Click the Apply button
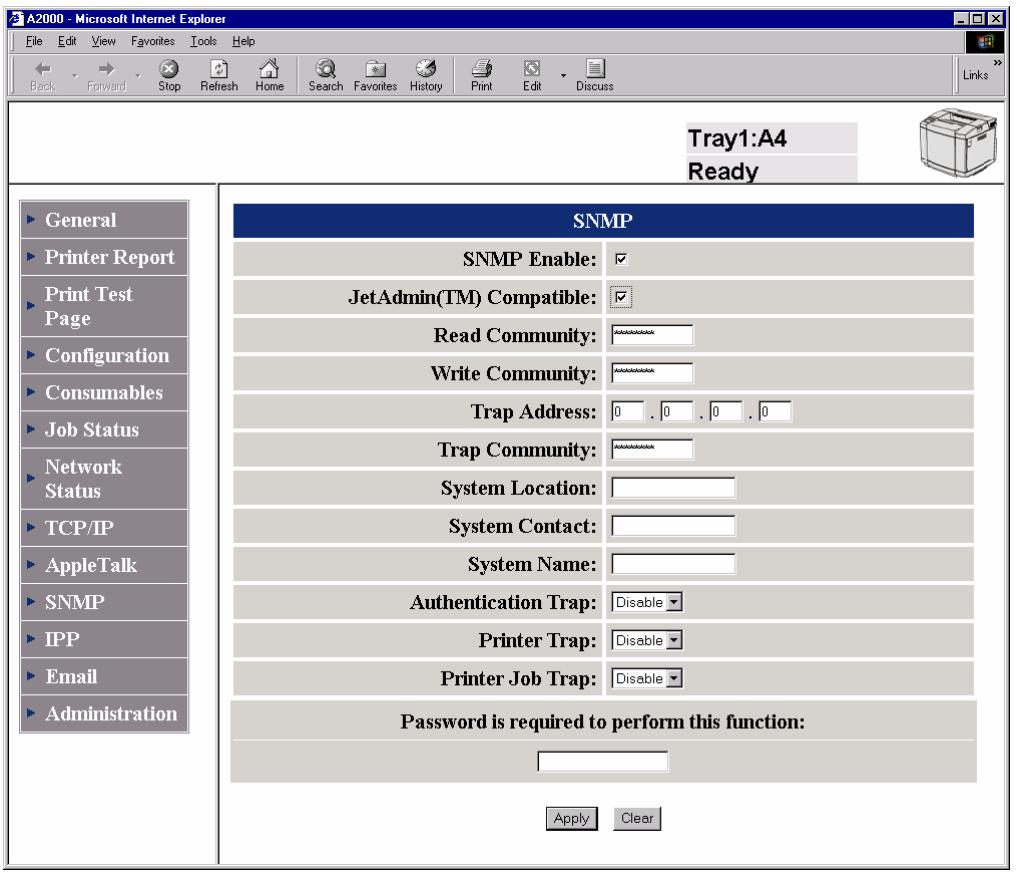This screenshot has width=1017, height=873. pyautogui.click(x=571, y=819)
